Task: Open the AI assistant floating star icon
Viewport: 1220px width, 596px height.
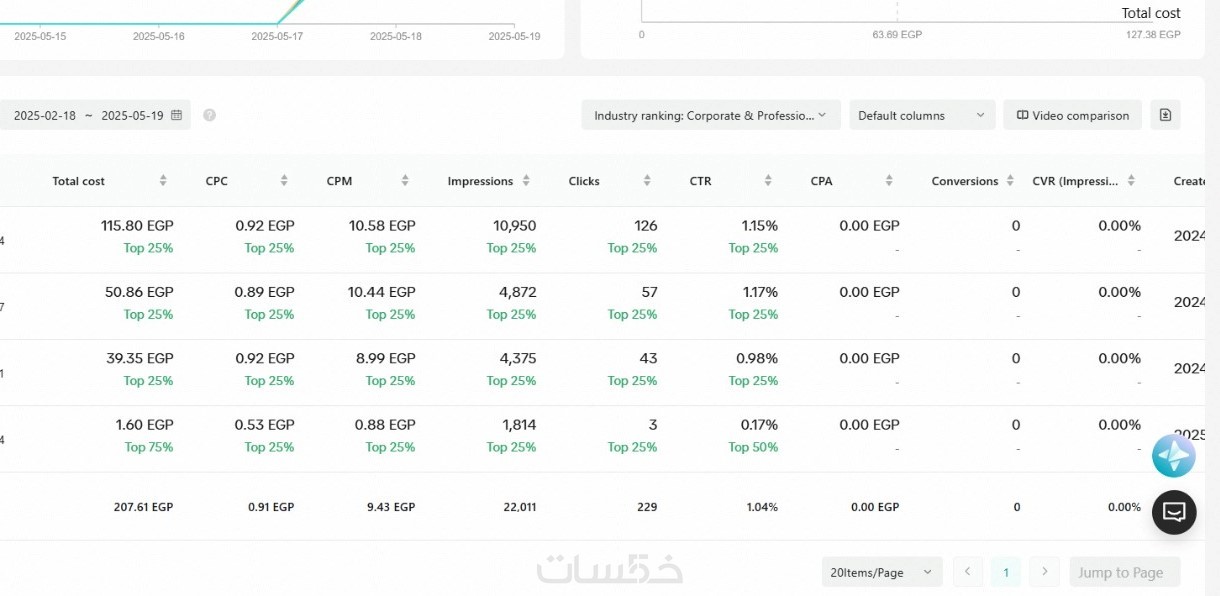Action: (x=1173, y=456)
